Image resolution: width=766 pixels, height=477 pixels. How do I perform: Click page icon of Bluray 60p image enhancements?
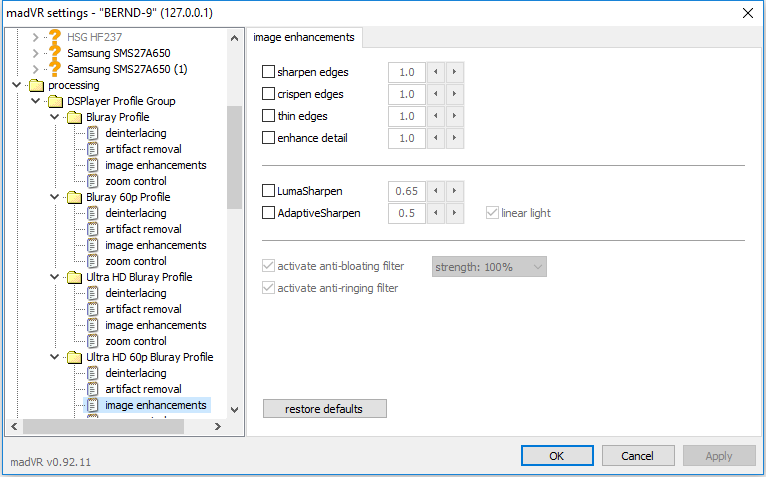[93, 245]
